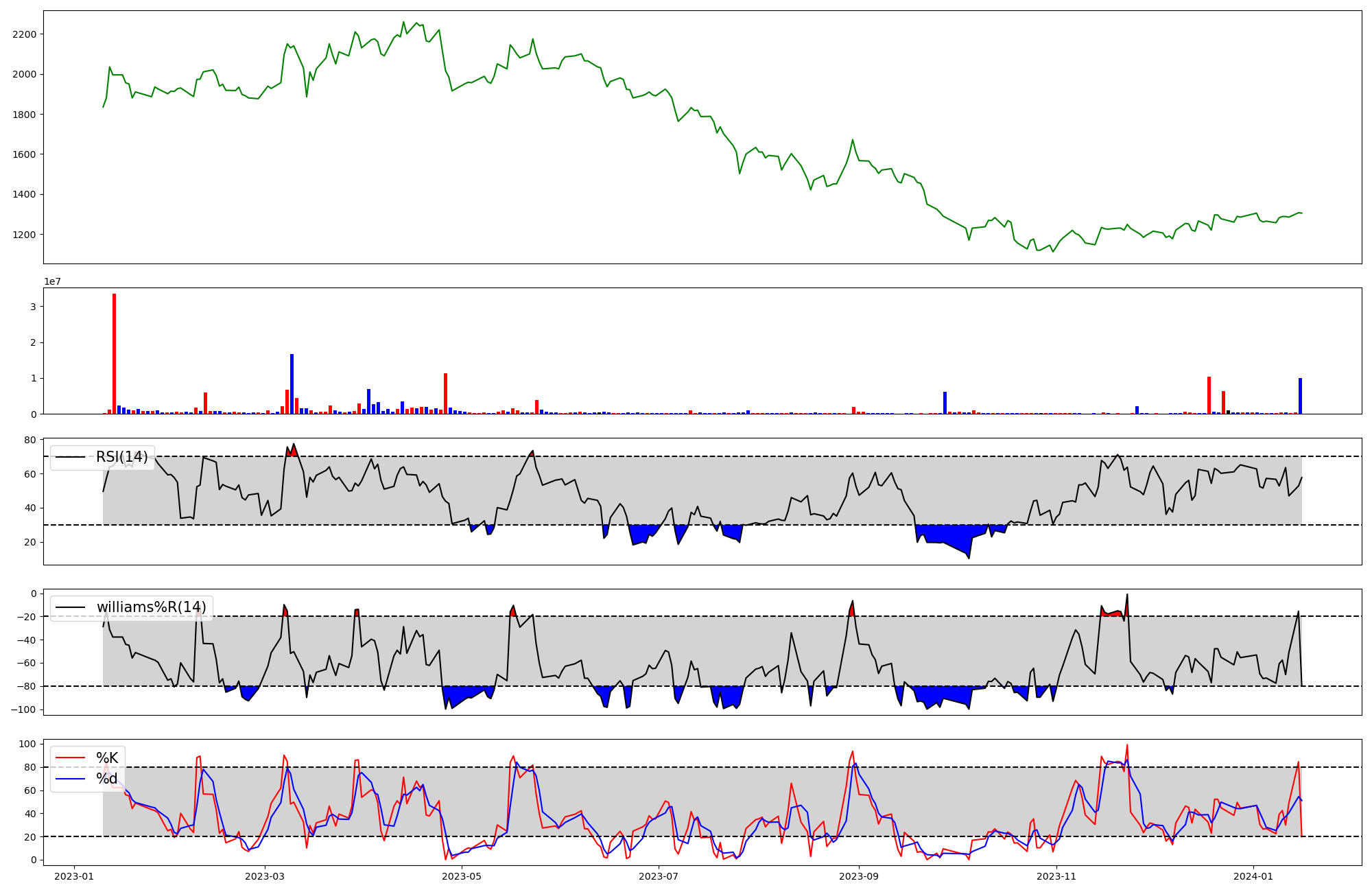
Task: Click the 2023-03 x-axis tick label
Action: (265, 876)
